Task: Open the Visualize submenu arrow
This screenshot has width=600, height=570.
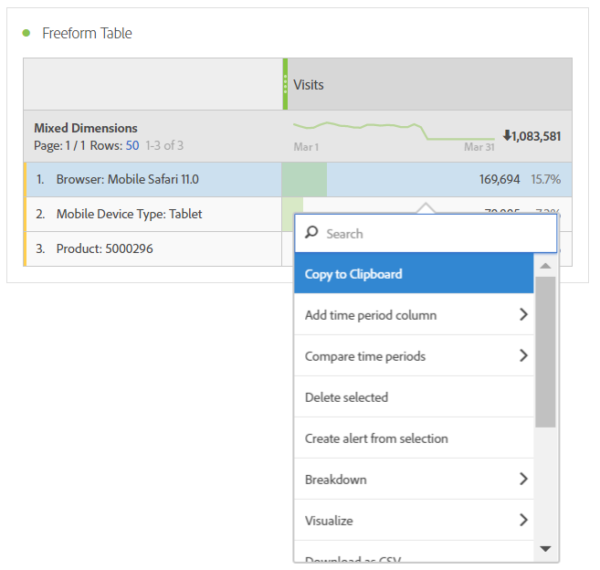Action: click(523, 520)
